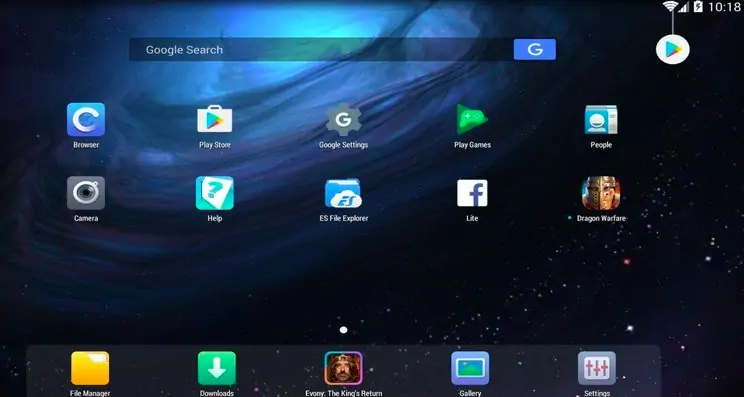Image resolution: width=744 pixels, height=397 pixels.
Task: Click the 10:18 clock
Action: click(x=724, y=7)
